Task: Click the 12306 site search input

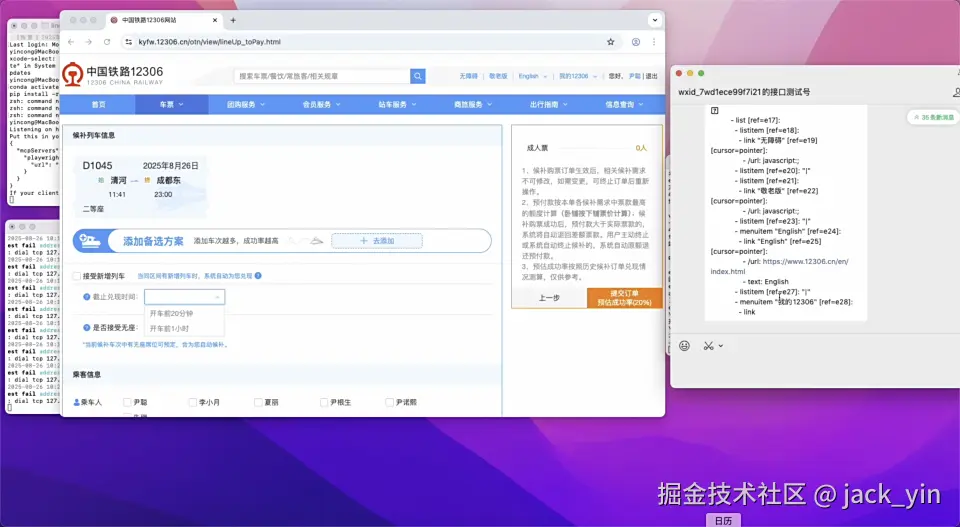Action: 322,76
